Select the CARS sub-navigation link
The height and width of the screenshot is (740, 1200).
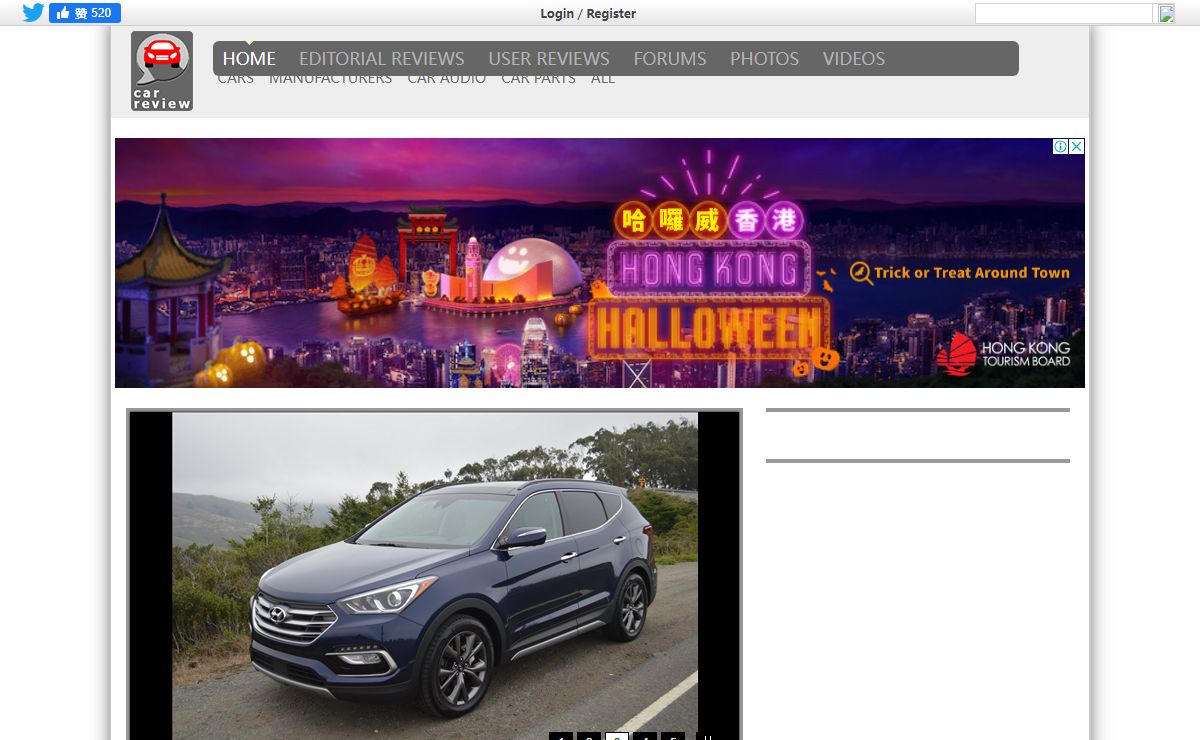[236, 80]
